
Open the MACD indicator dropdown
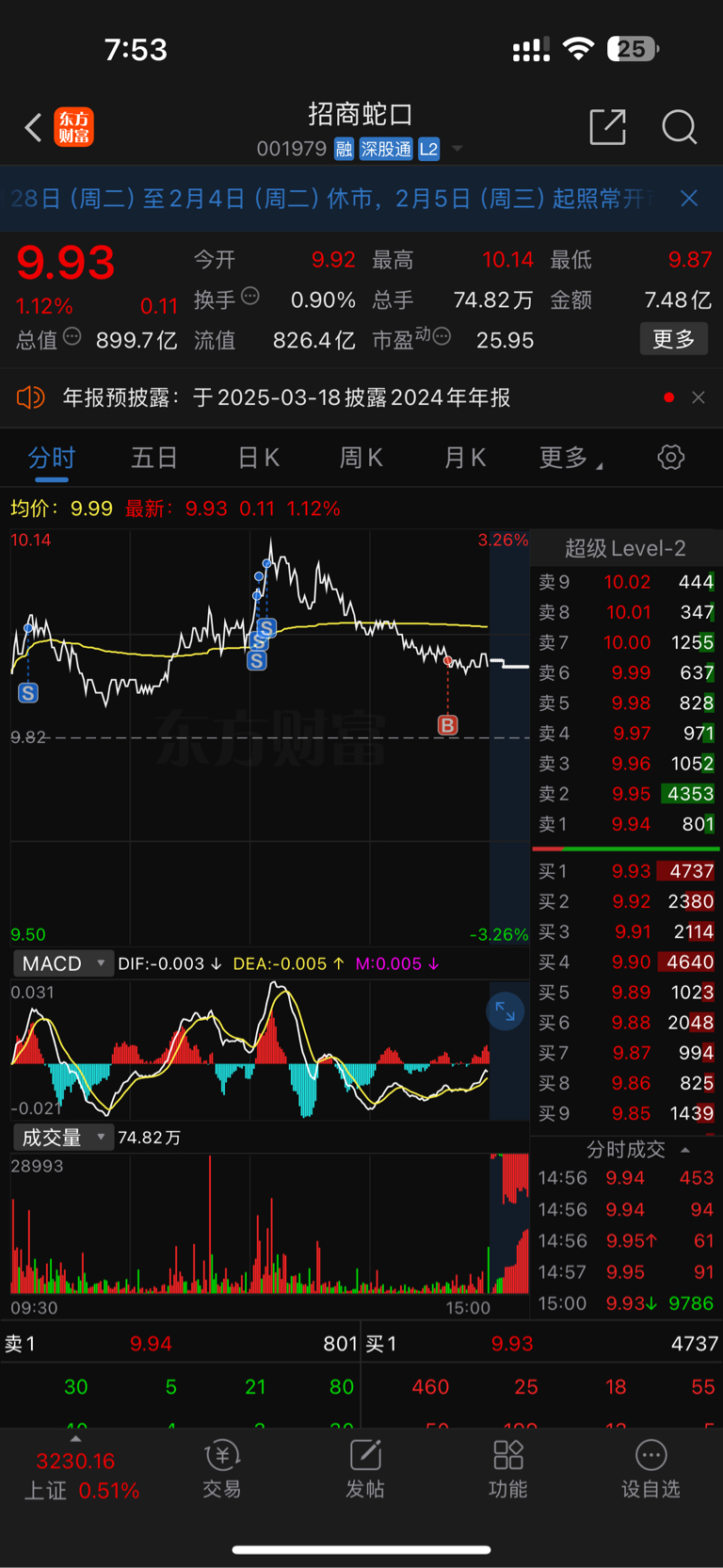point(63,963)
